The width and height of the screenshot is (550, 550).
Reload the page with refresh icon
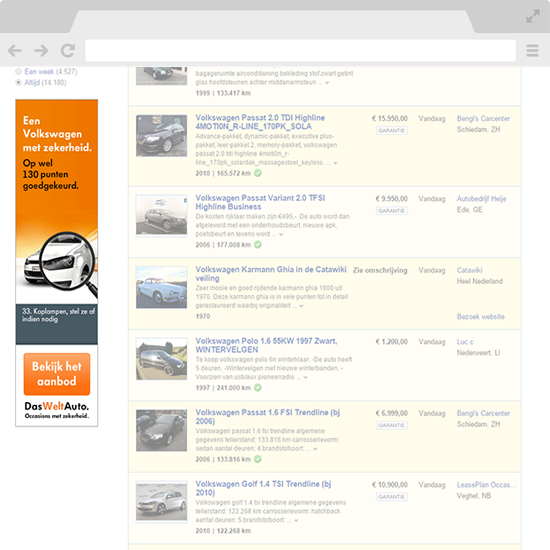tap(68, 51)
